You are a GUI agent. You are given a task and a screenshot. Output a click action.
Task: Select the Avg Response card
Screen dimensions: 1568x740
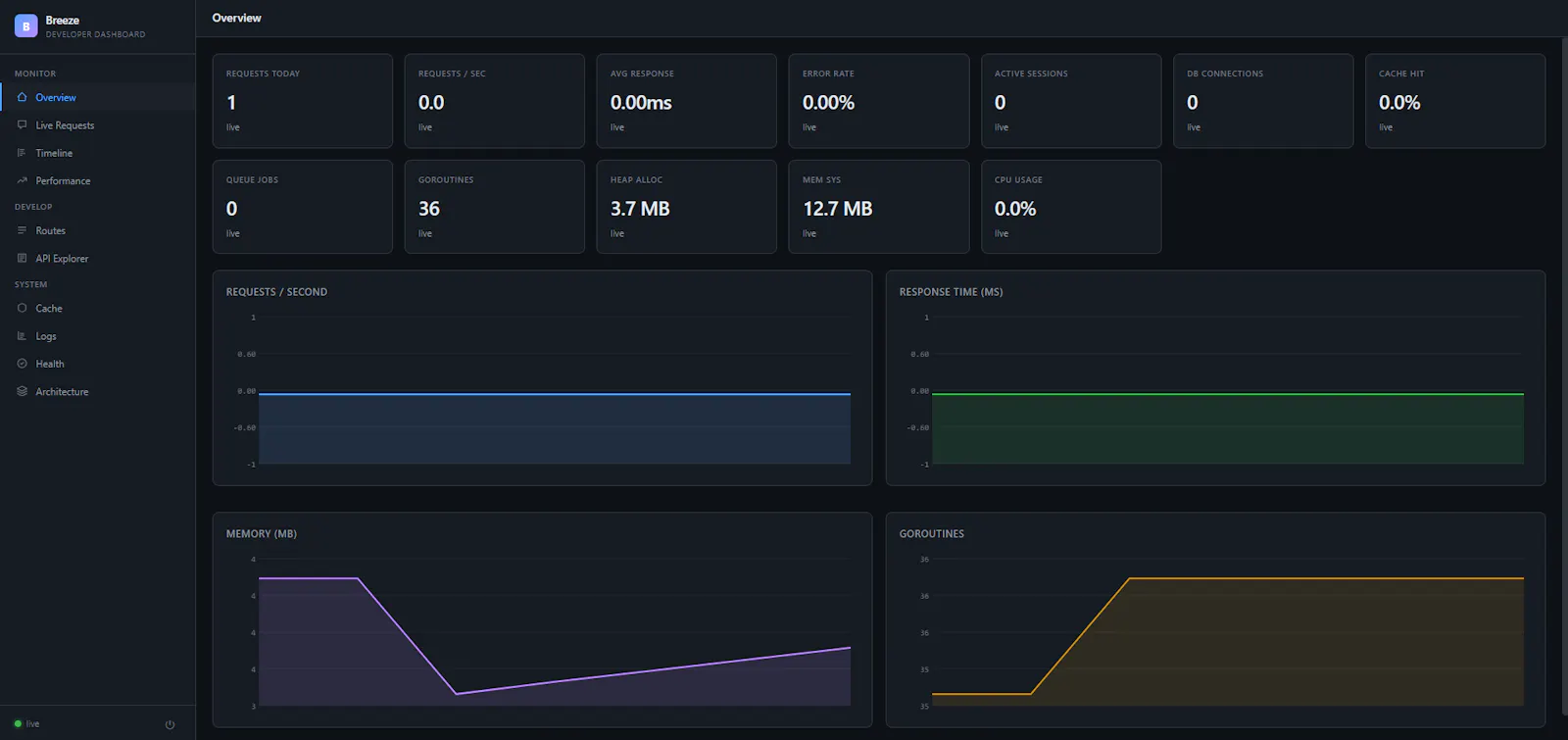pos(687,101)
